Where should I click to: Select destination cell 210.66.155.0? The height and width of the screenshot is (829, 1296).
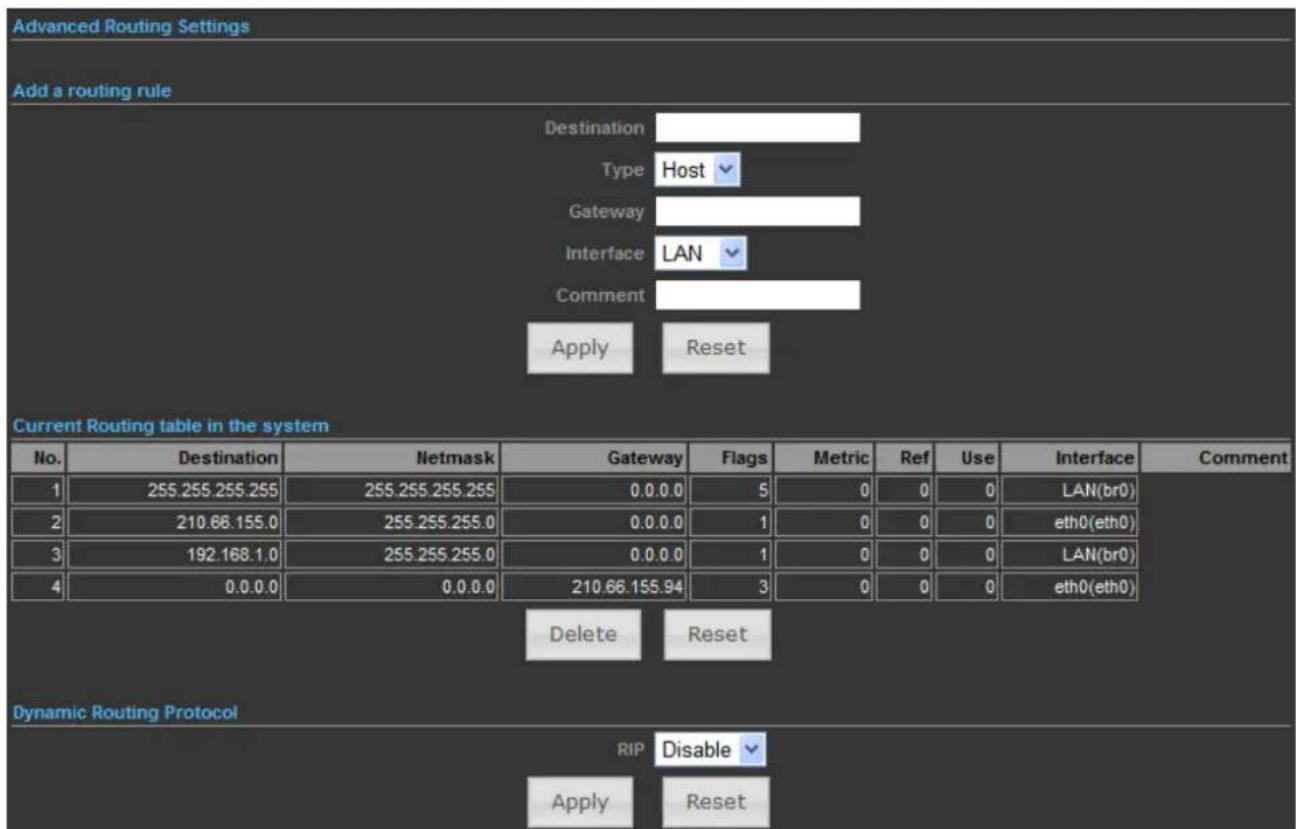coord(175,522)
